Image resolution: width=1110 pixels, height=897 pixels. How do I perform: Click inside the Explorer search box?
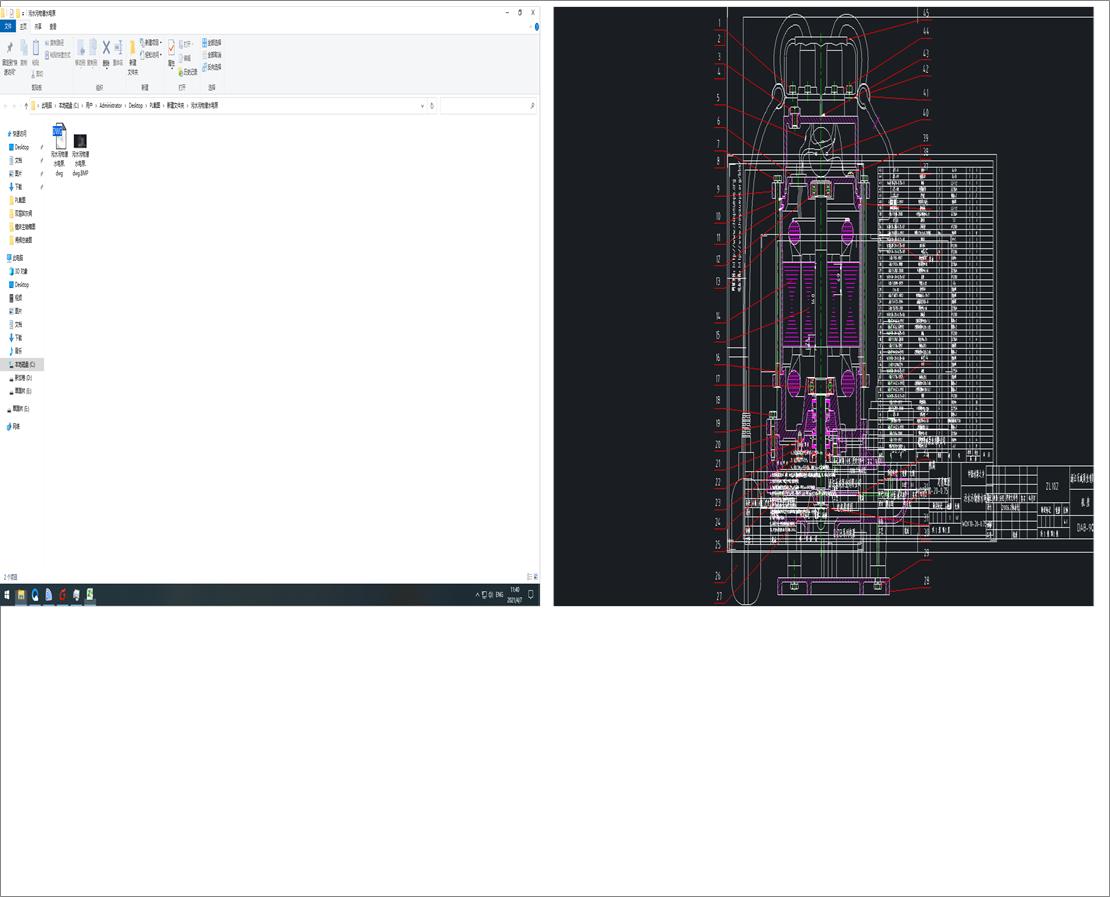[x=488, y=105]
